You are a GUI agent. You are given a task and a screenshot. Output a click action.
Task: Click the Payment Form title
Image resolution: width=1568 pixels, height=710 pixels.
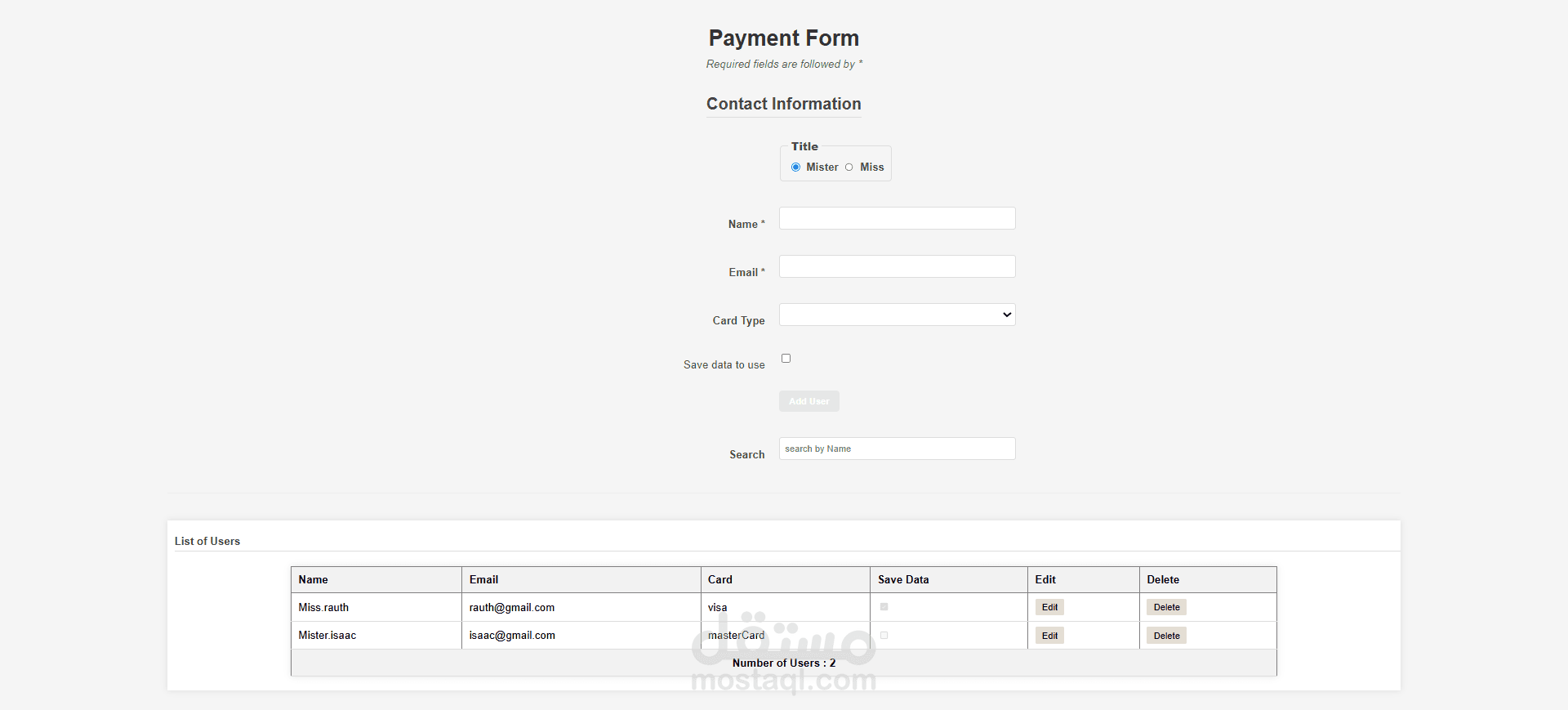[784, 38]
